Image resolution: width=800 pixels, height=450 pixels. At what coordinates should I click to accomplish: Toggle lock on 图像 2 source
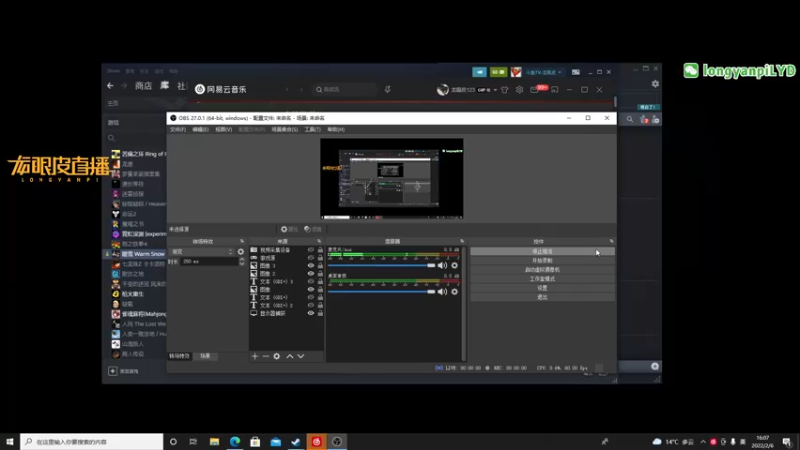point(320,273)
